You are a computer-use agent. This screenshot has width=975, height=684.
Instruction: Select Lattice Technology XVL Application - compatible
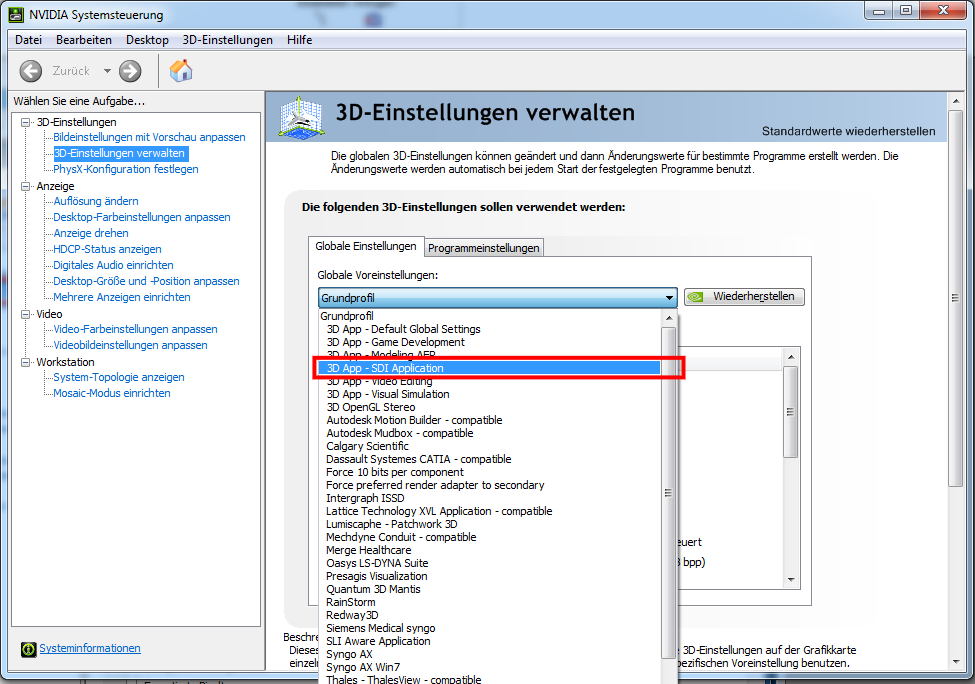[x=489, y=511]
